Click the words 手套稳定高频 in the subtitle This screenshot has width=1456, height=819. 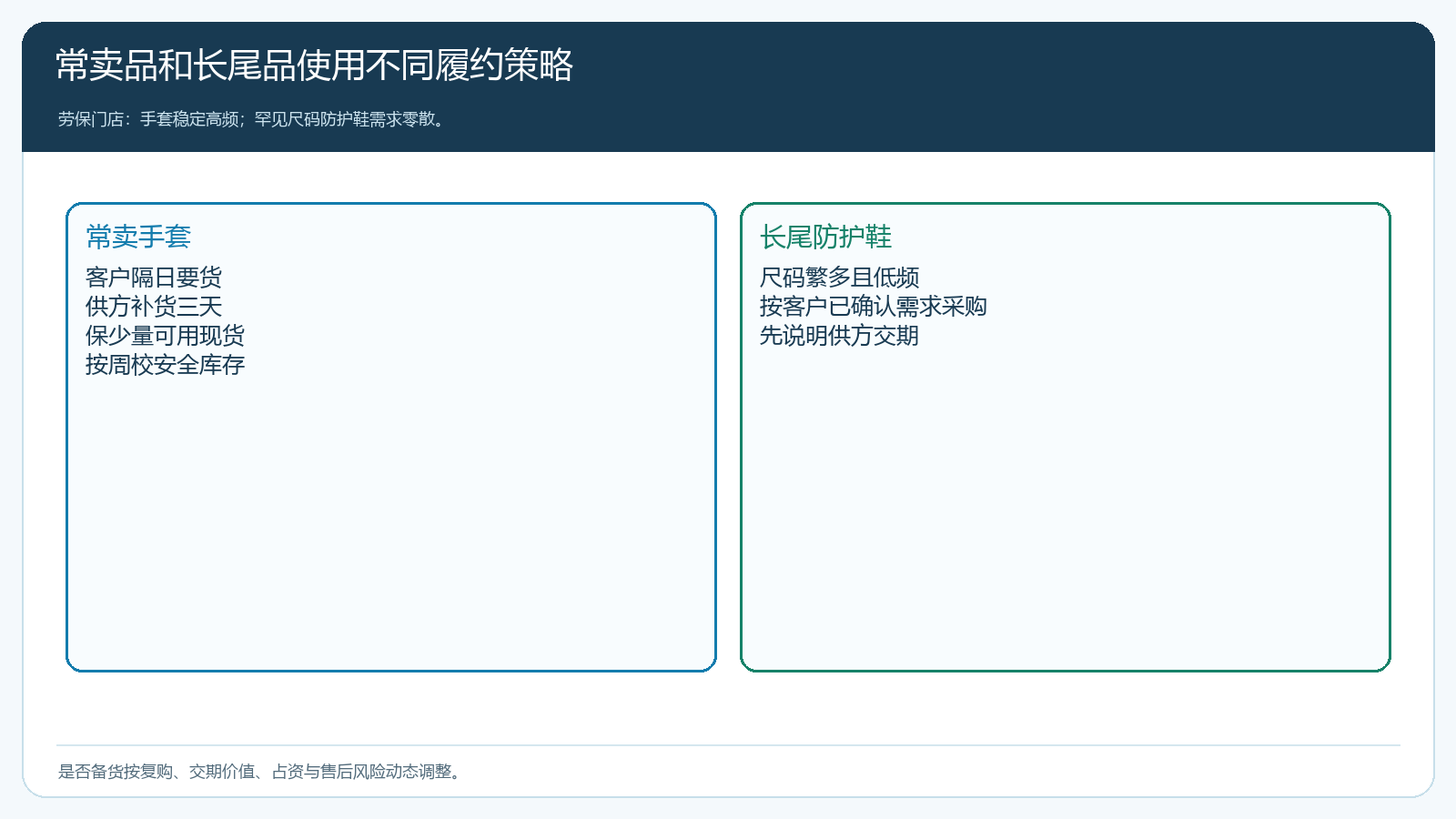coord(189,119)
